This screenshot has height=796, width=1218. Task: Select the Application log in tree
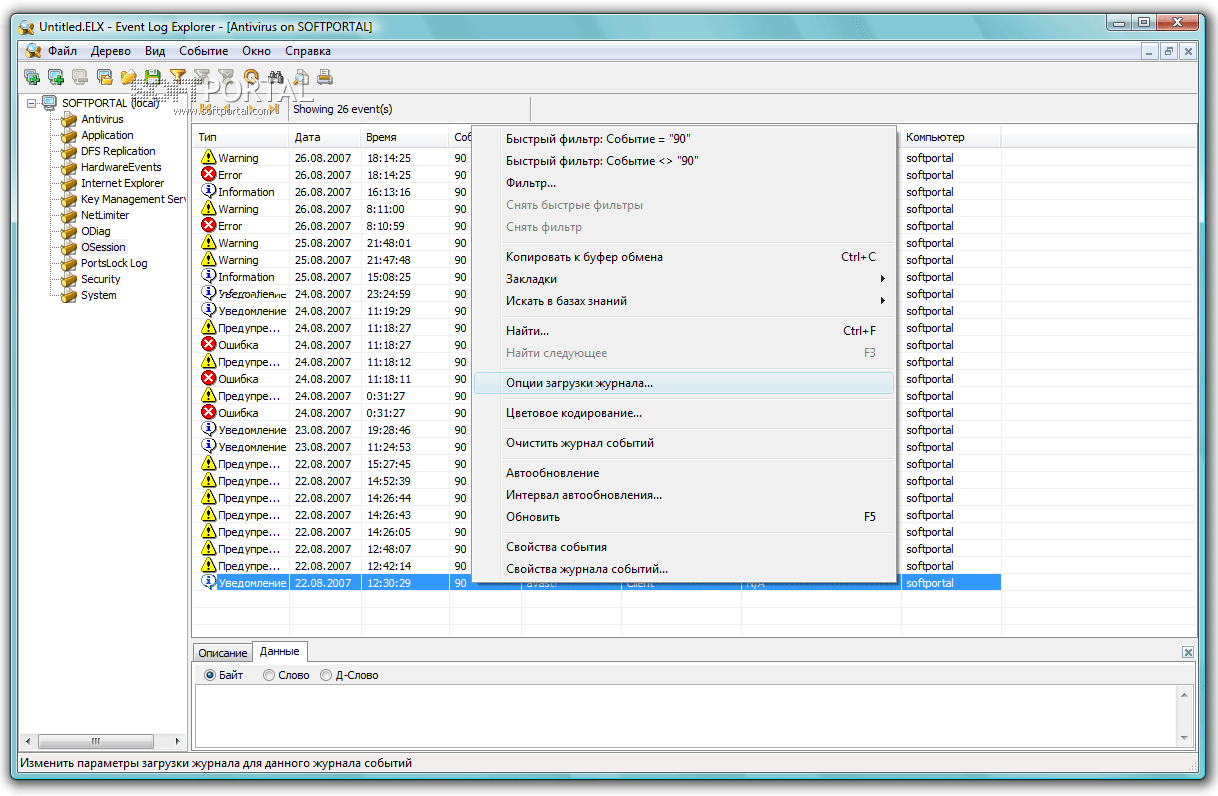tap(107, 135)
